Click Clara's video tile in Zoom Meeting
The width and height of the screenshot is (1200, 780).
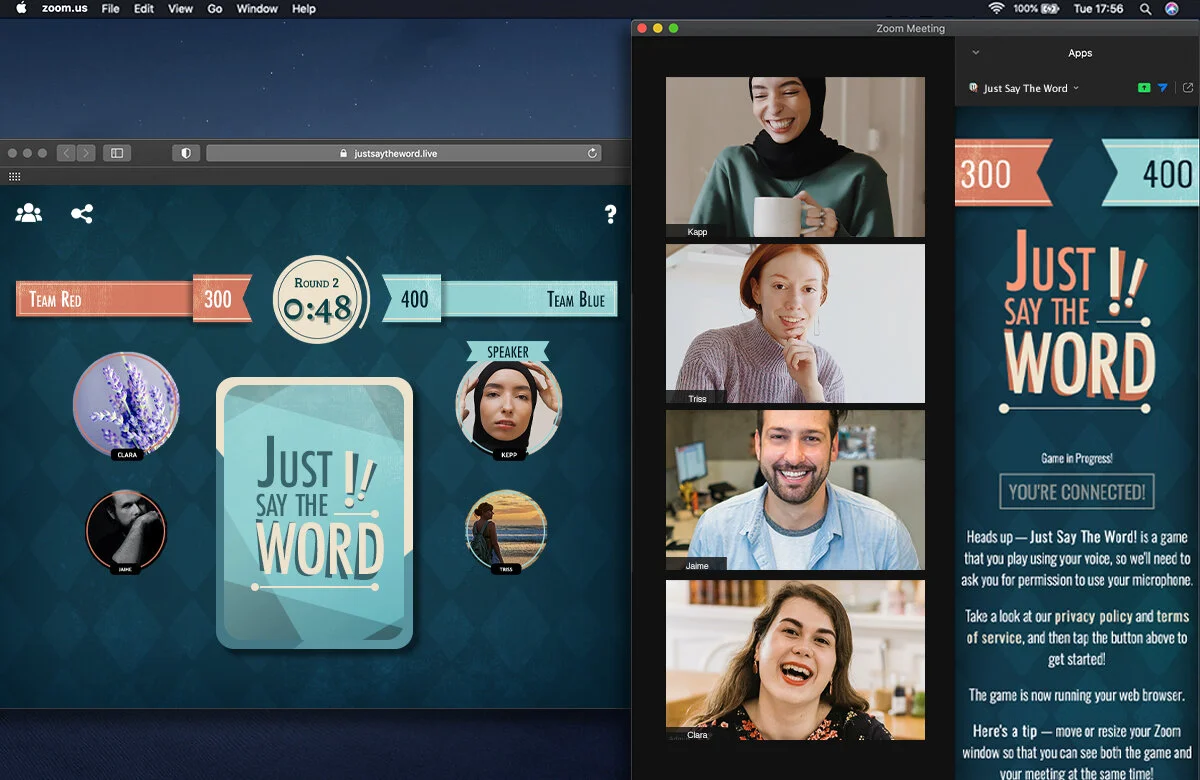pyautogui.click(x=795, y=660)
